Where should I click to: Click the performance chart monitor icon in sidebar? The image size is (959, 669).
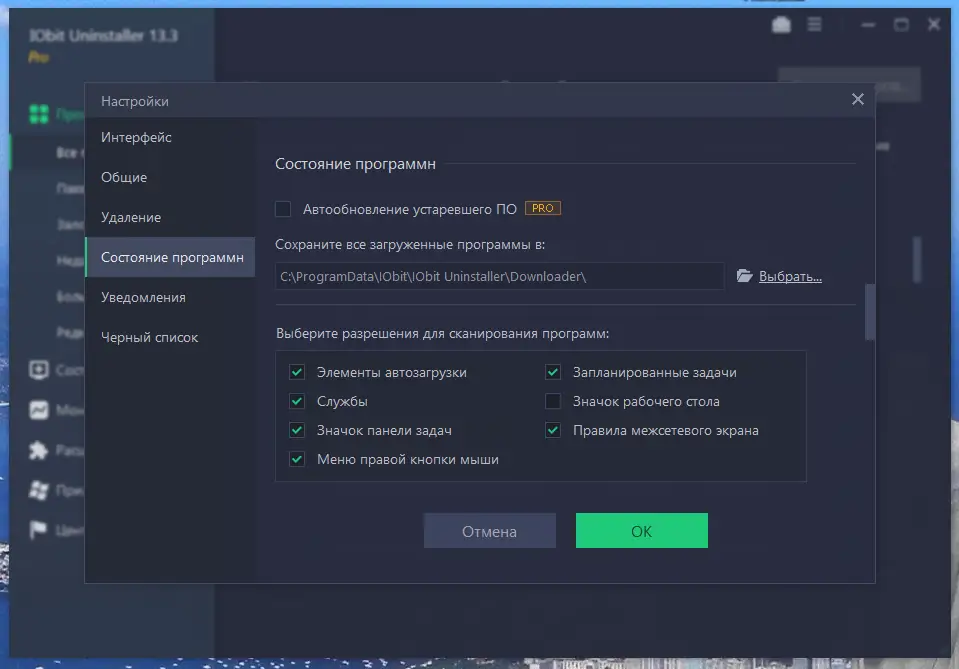click(x=37, y=410)
